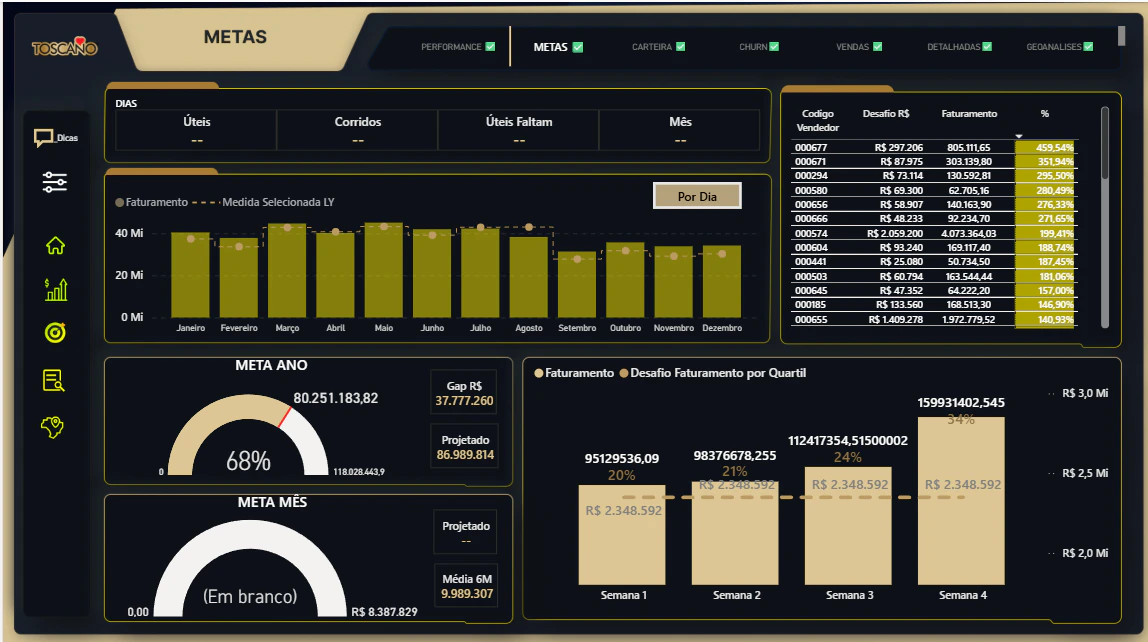Viewport: 1148px width, 642px height.
Task: Sort by the Faturamento column header
Action: [x=969, y=113]
